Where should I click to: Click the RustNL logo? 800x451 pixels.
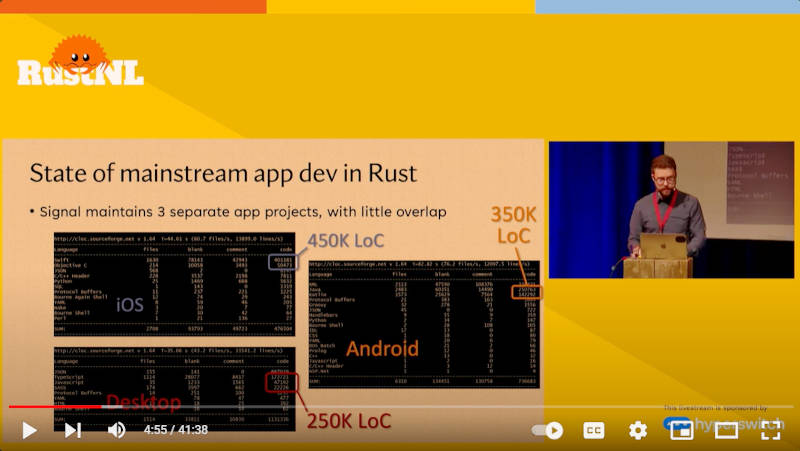click(80, 61)
